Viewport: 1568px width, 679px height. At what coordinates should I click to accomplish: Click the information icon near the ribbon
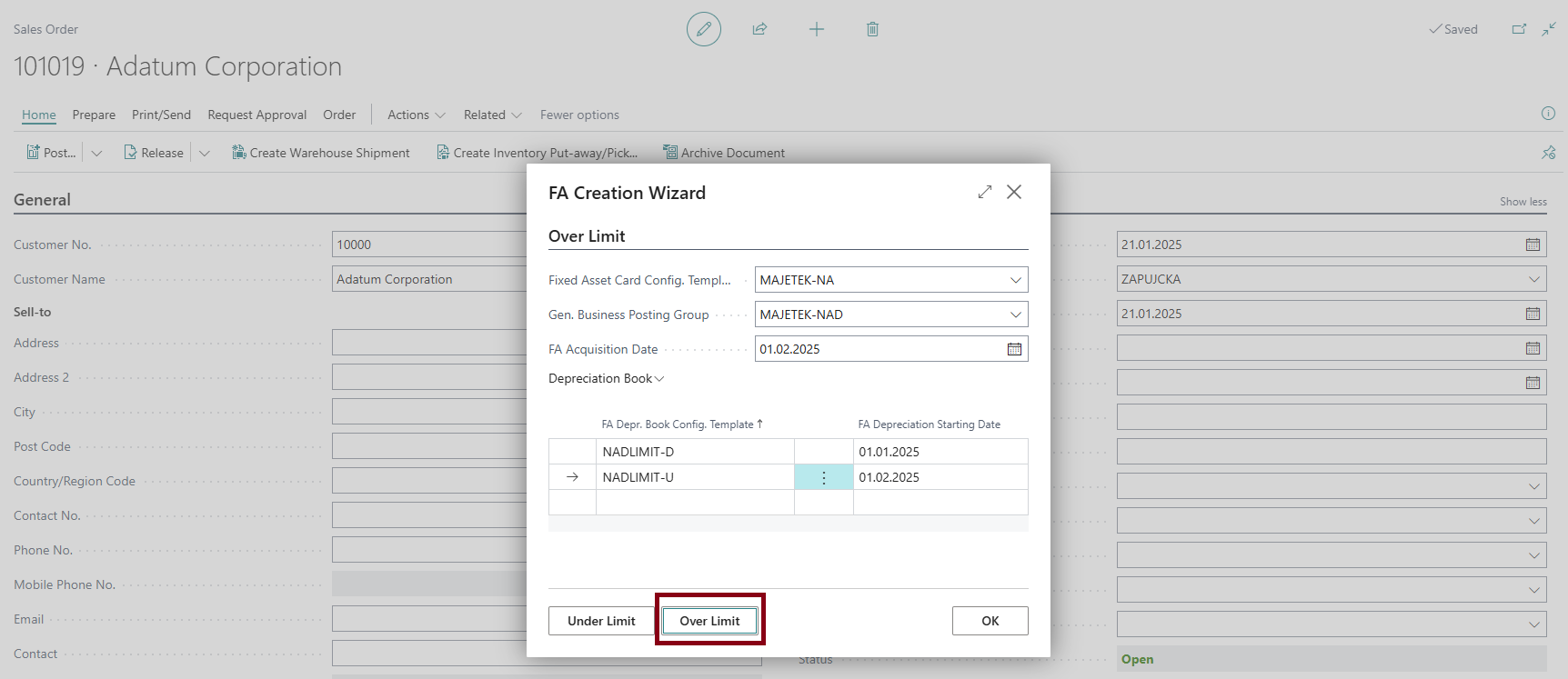tap(1548, 114)
